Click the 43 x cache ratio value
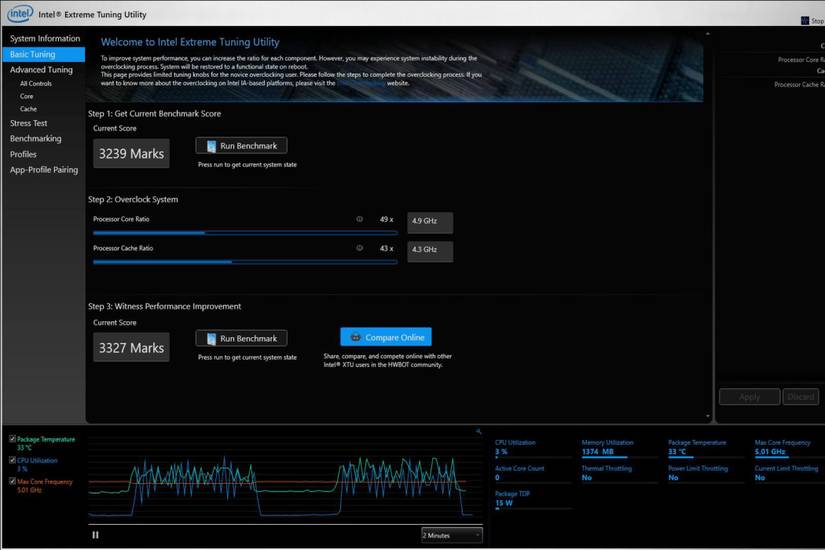The width and height of the screenshot is (825, 550). coord(386,248)
